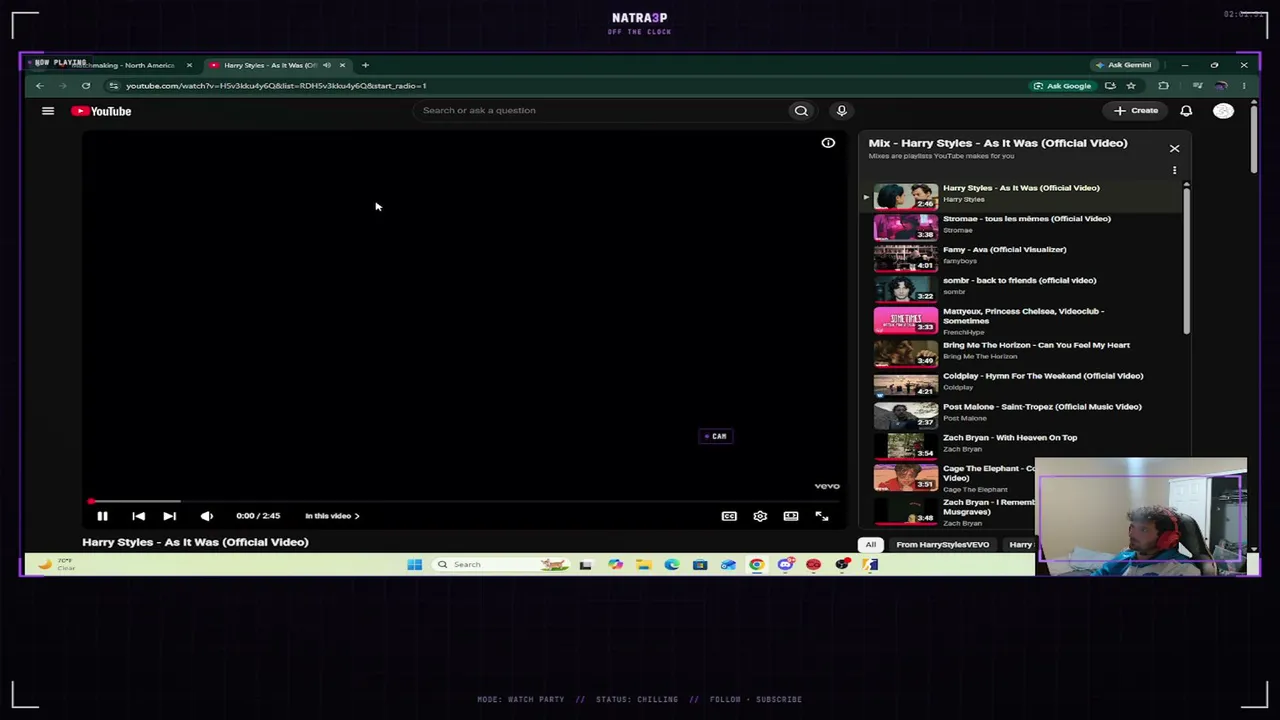Screen dimensions: 1280x720
Task: Switch player to theater mode
Action: 791,516
